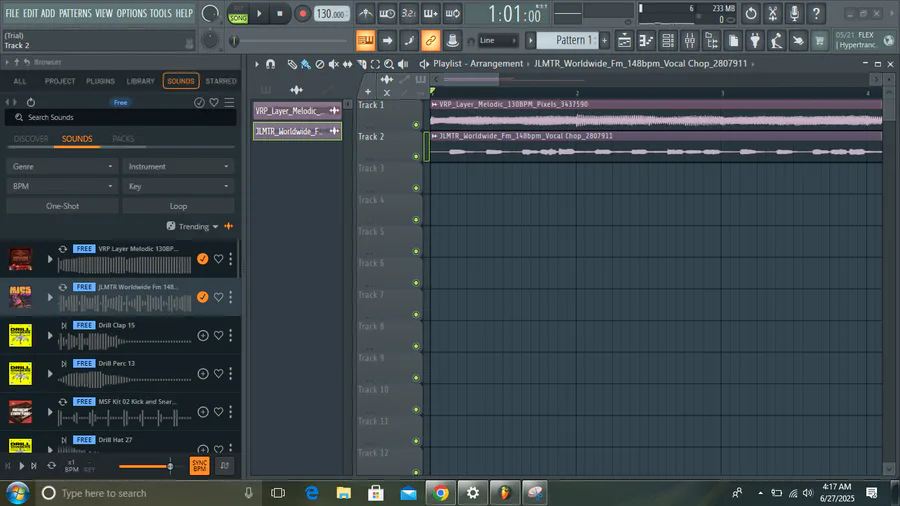Open the Playlist view icon
Image resolution: width=900 pixels, height=506 pixels.
point(624,40)
